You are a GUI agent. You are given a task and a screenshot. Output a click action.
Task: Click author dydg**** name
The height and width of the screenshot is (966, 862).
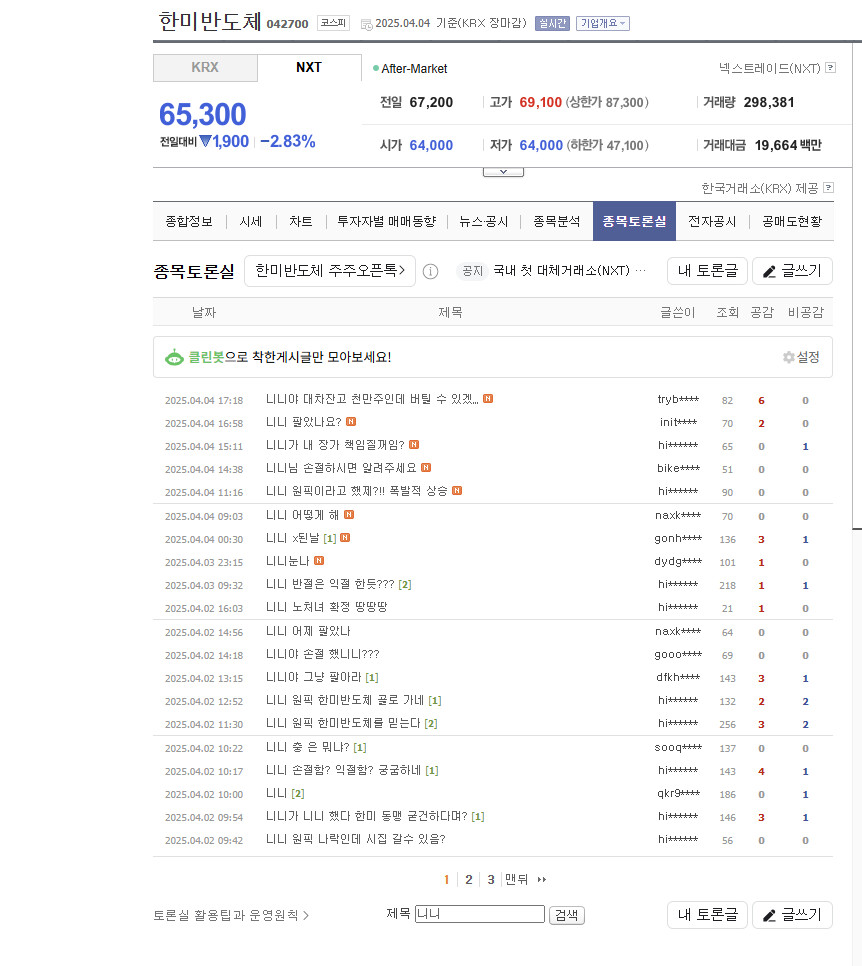point(678,561)
